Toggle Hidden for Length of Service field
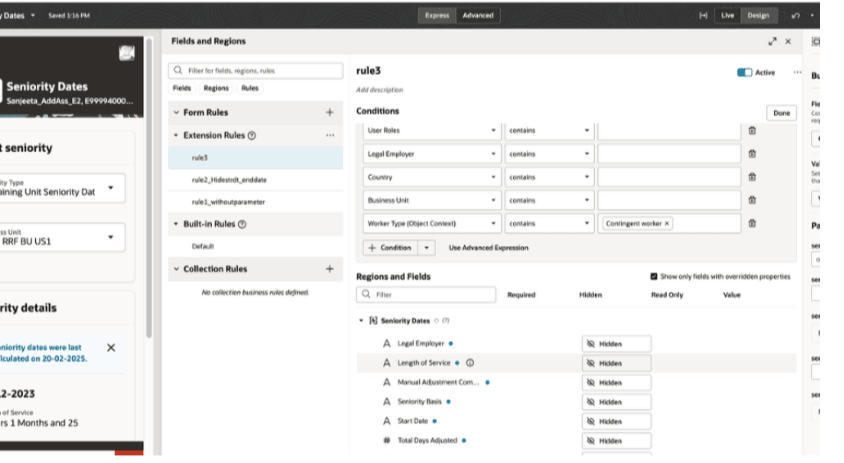This screenshot has height=463, width=844. pos(616,363)
